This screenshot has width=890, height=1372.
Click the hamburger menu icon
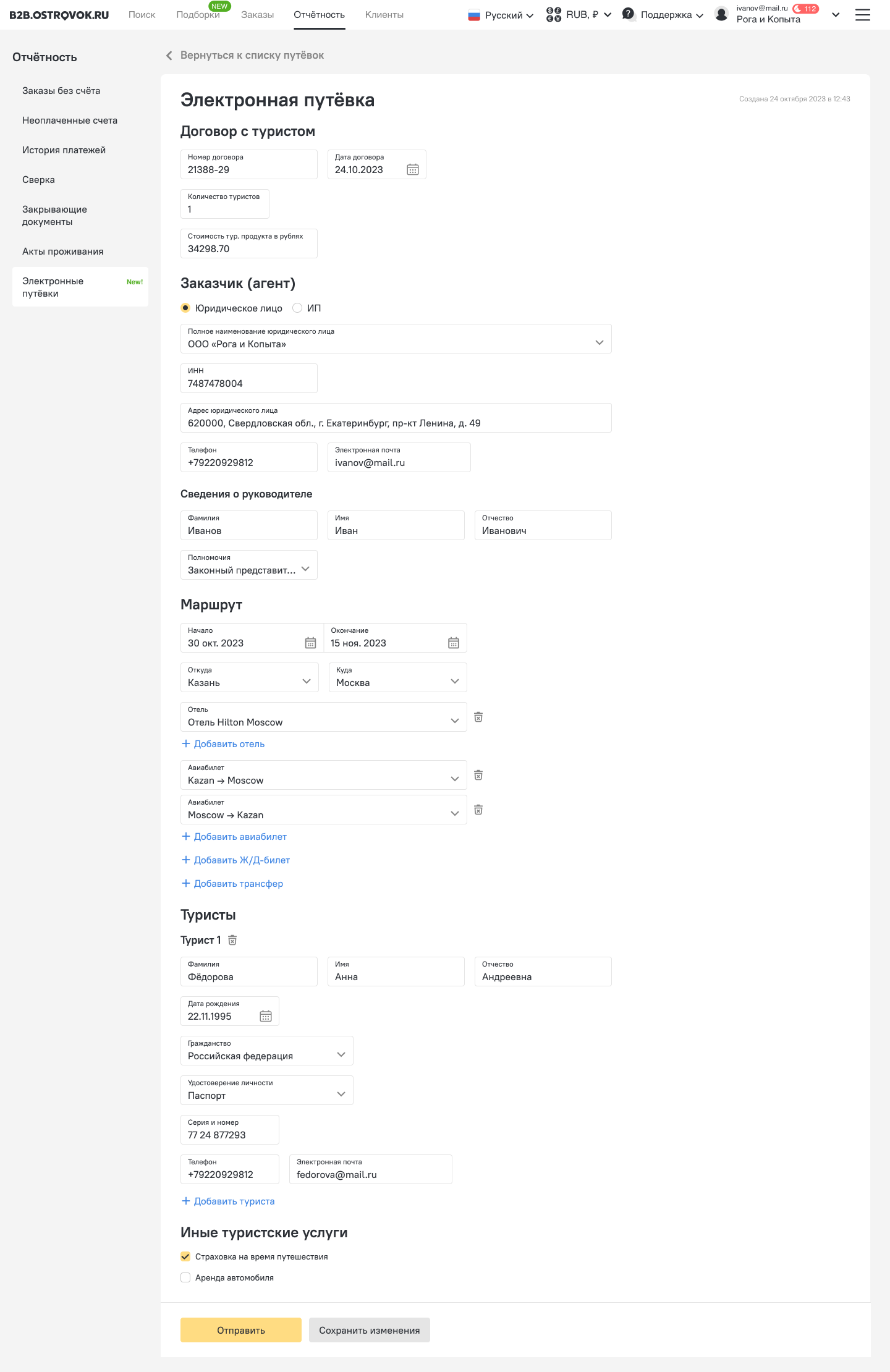tap(863, 15)
